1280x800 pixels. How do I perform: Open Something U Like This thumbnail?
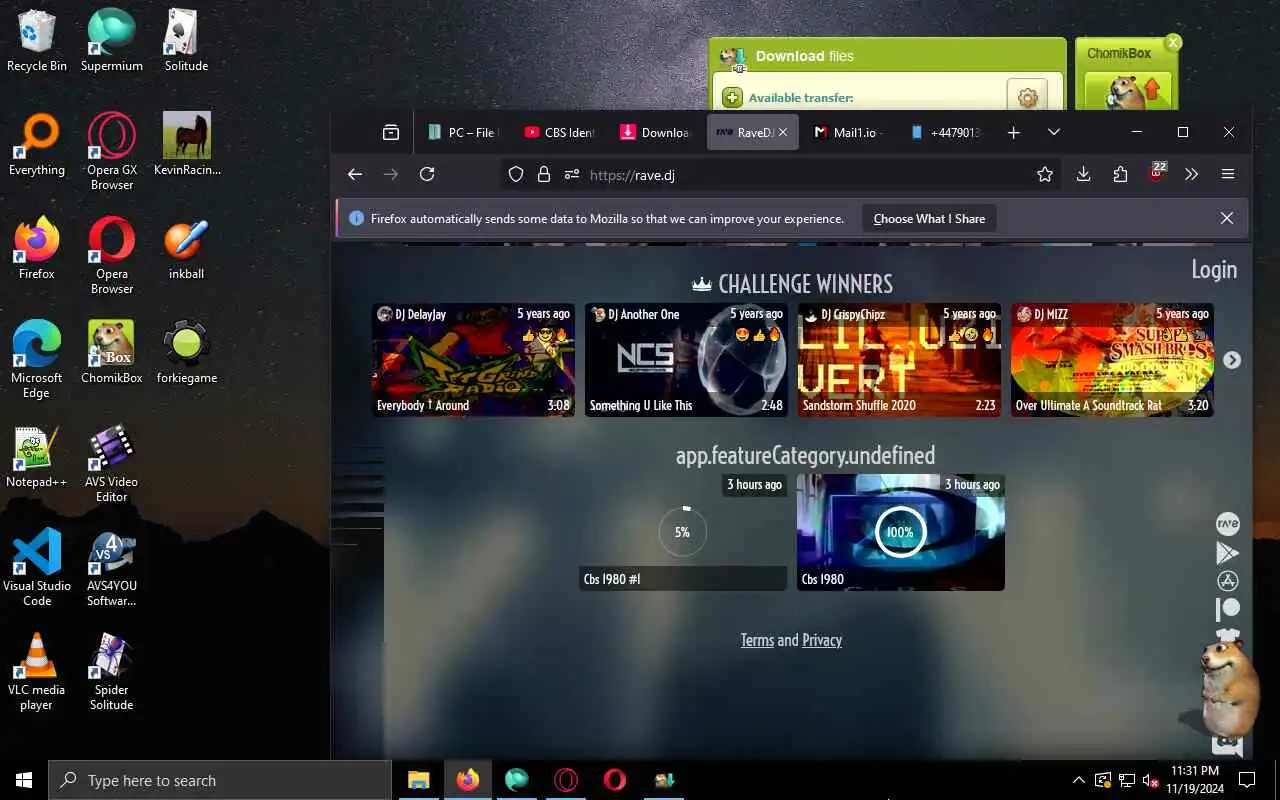click(x=686, y=360)
